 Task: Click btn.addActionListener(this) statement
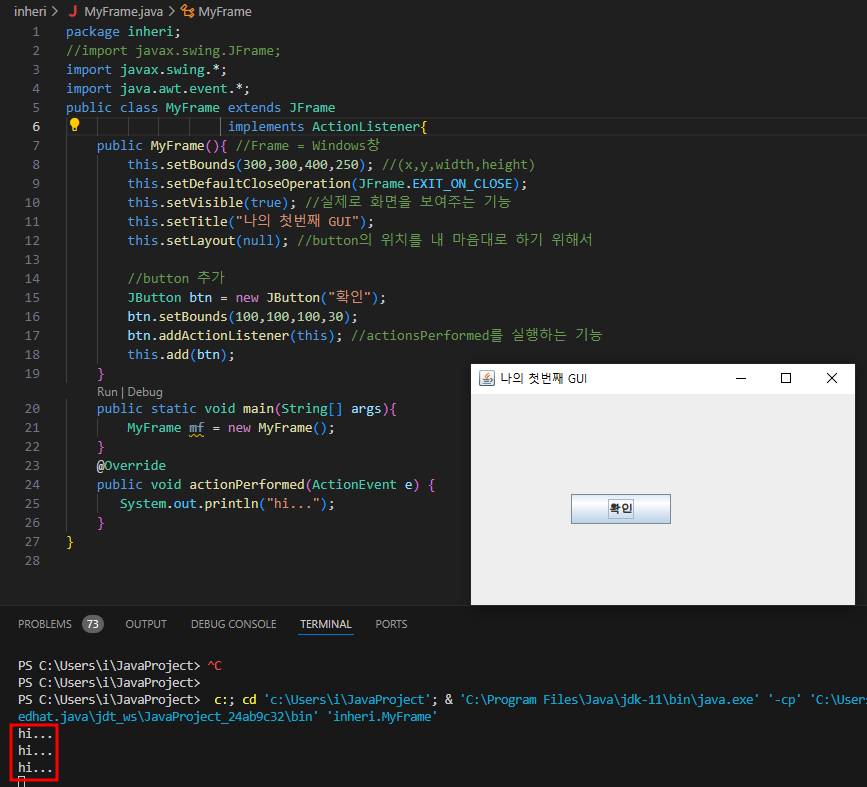235,336
